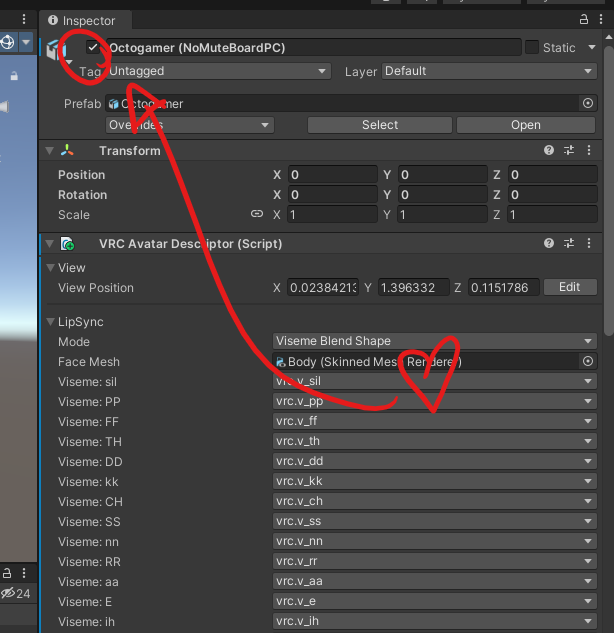614x633 pixels.
Task: Open LipSync Mode dropdown Viseme Blend Shape
Action: (x=435, y=341)
